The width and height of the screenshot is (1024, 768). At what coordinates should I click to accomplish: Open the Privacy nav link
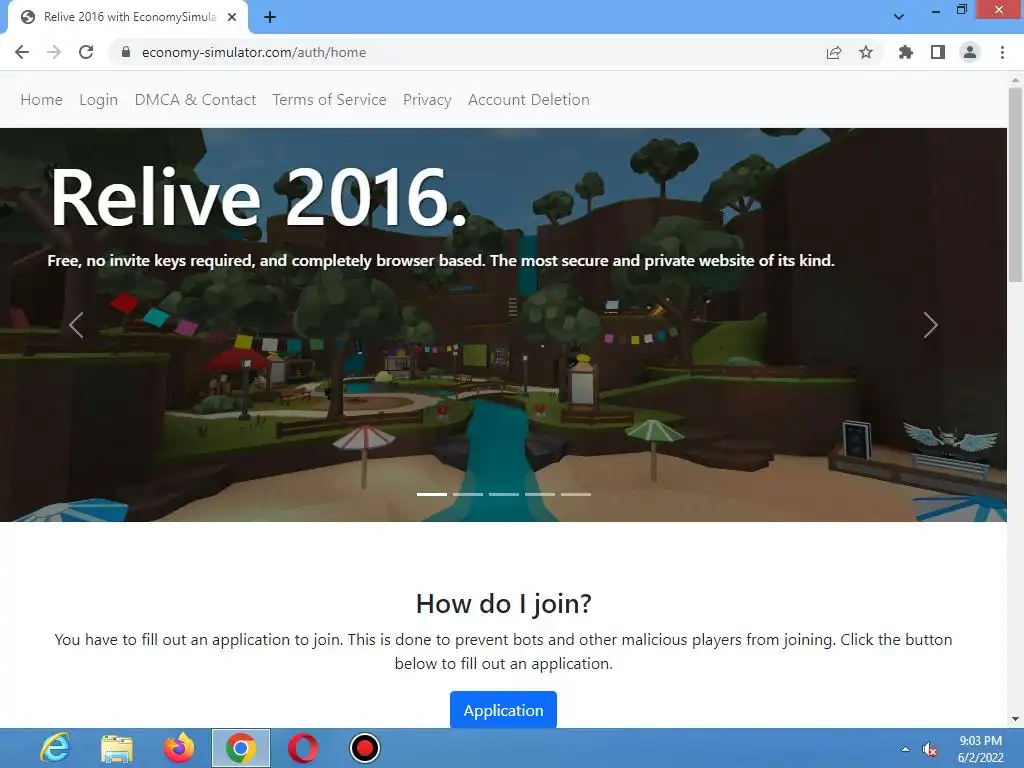(427, 100)
